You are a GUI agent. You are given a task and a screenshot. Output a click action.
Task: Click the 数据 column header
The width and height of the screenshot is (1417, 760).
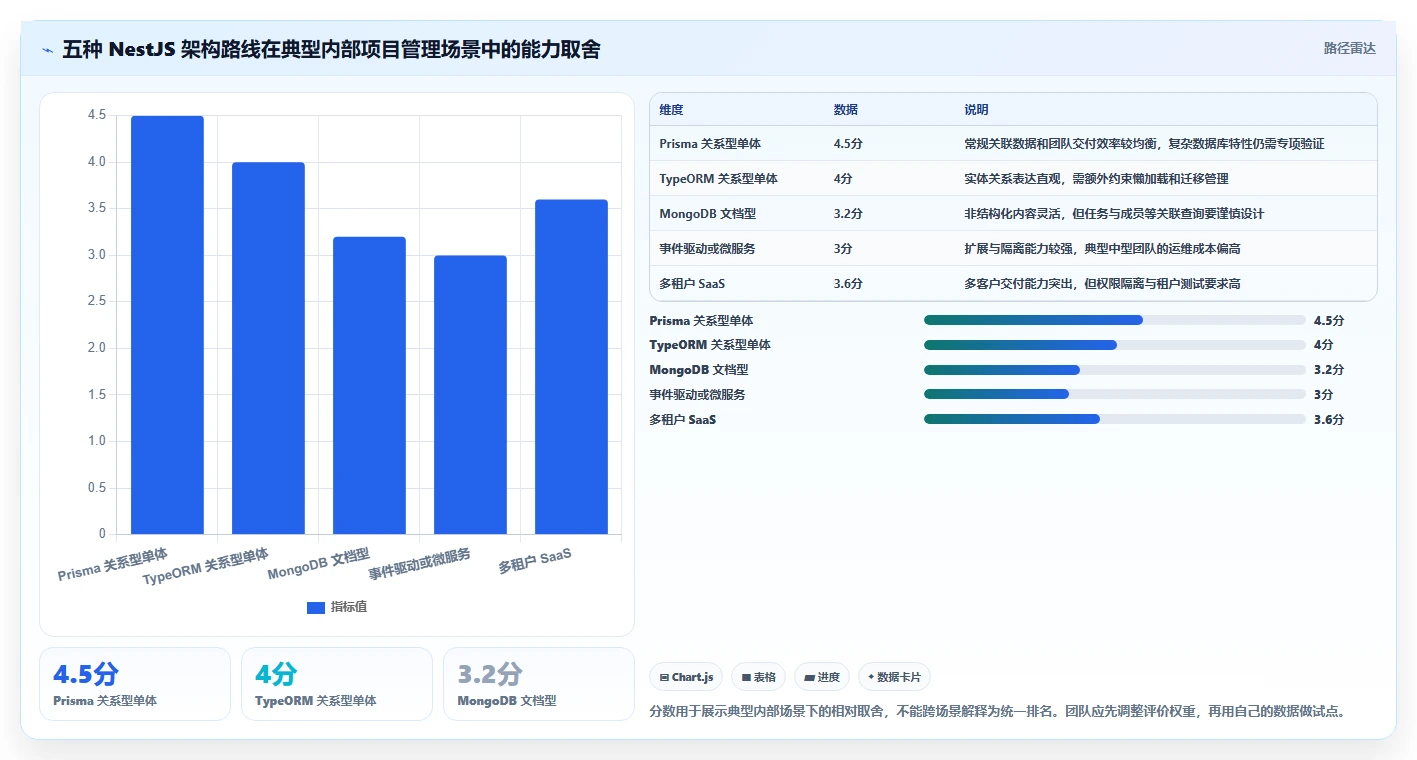click(845, 110)
